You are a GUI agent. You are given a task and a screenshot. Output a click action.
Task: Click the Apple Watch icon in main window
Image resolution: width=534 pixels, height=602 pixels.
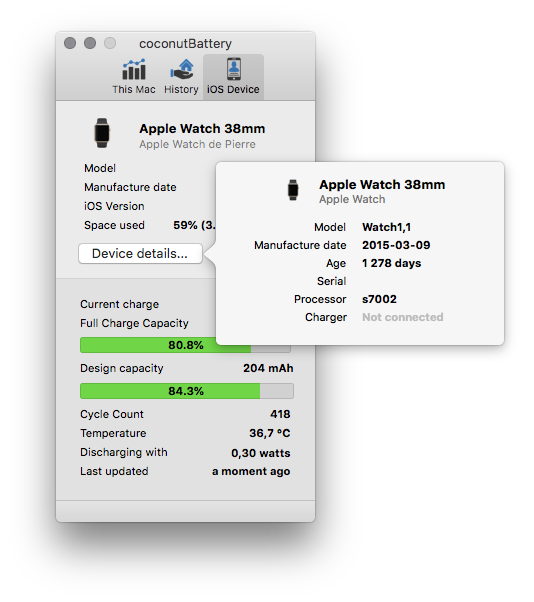point(102,133)
